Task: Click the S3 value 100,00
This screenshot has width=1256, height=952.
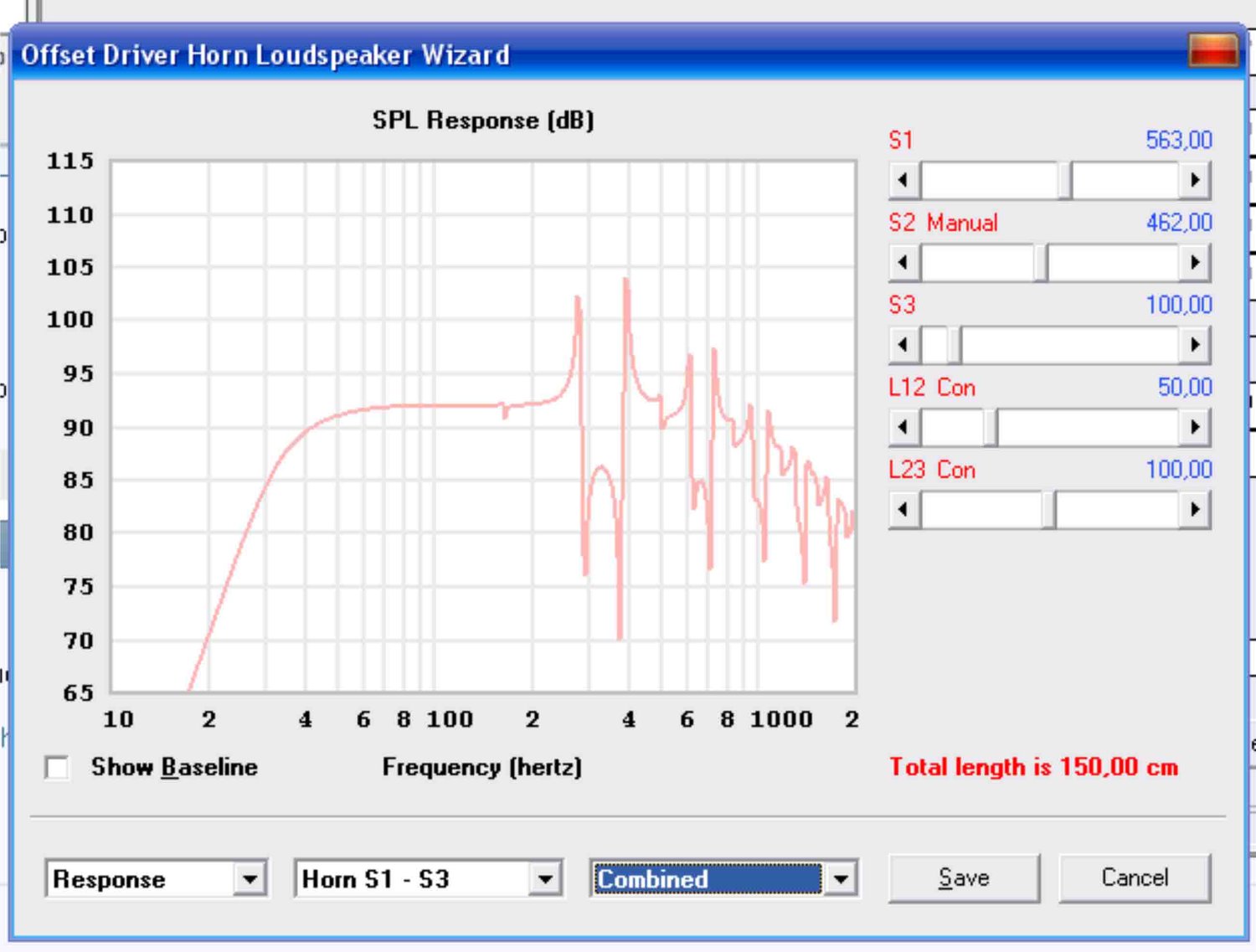Action: point(1179,305)
